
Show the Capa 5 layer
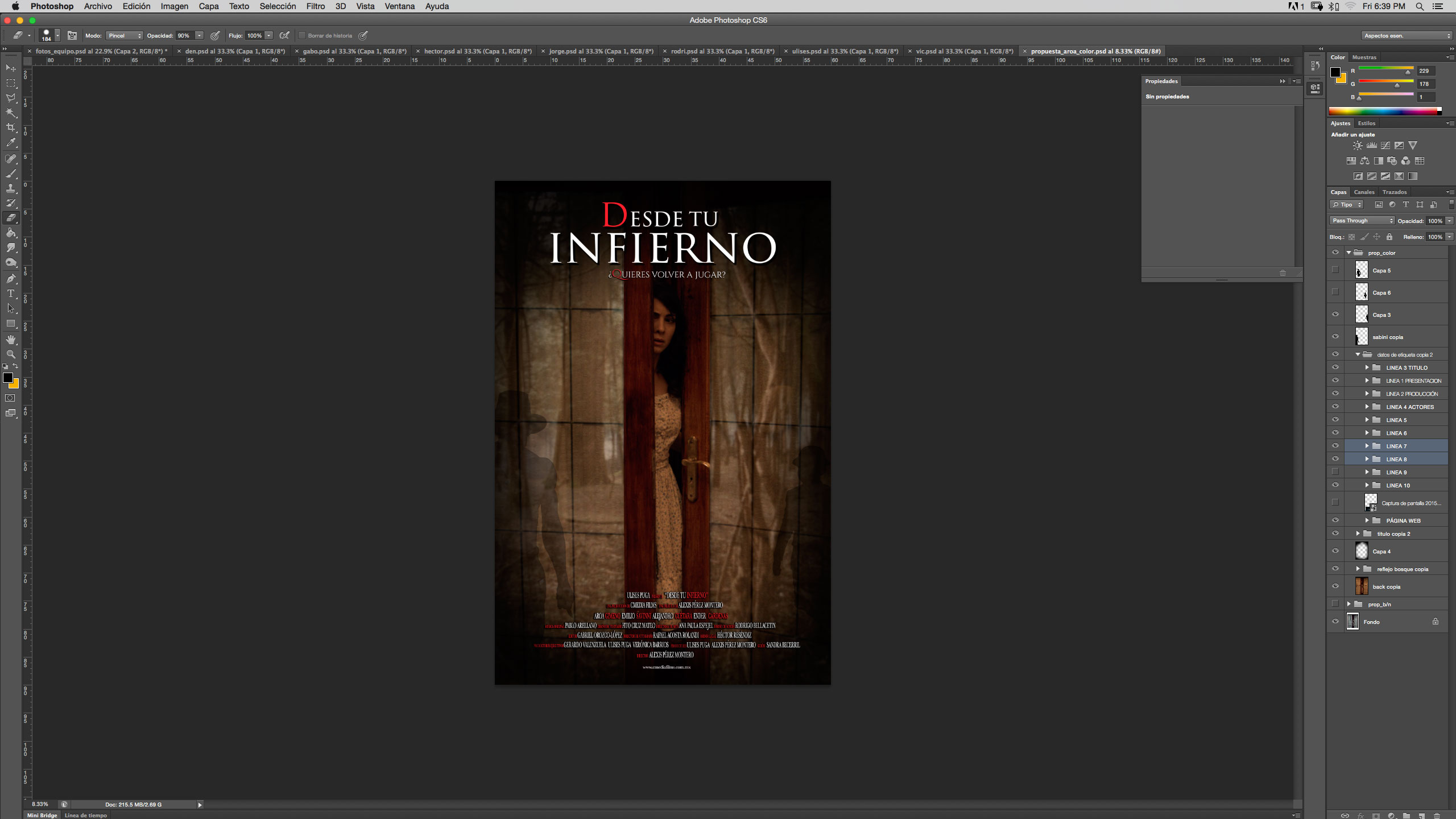click(x=1335, y=270)
